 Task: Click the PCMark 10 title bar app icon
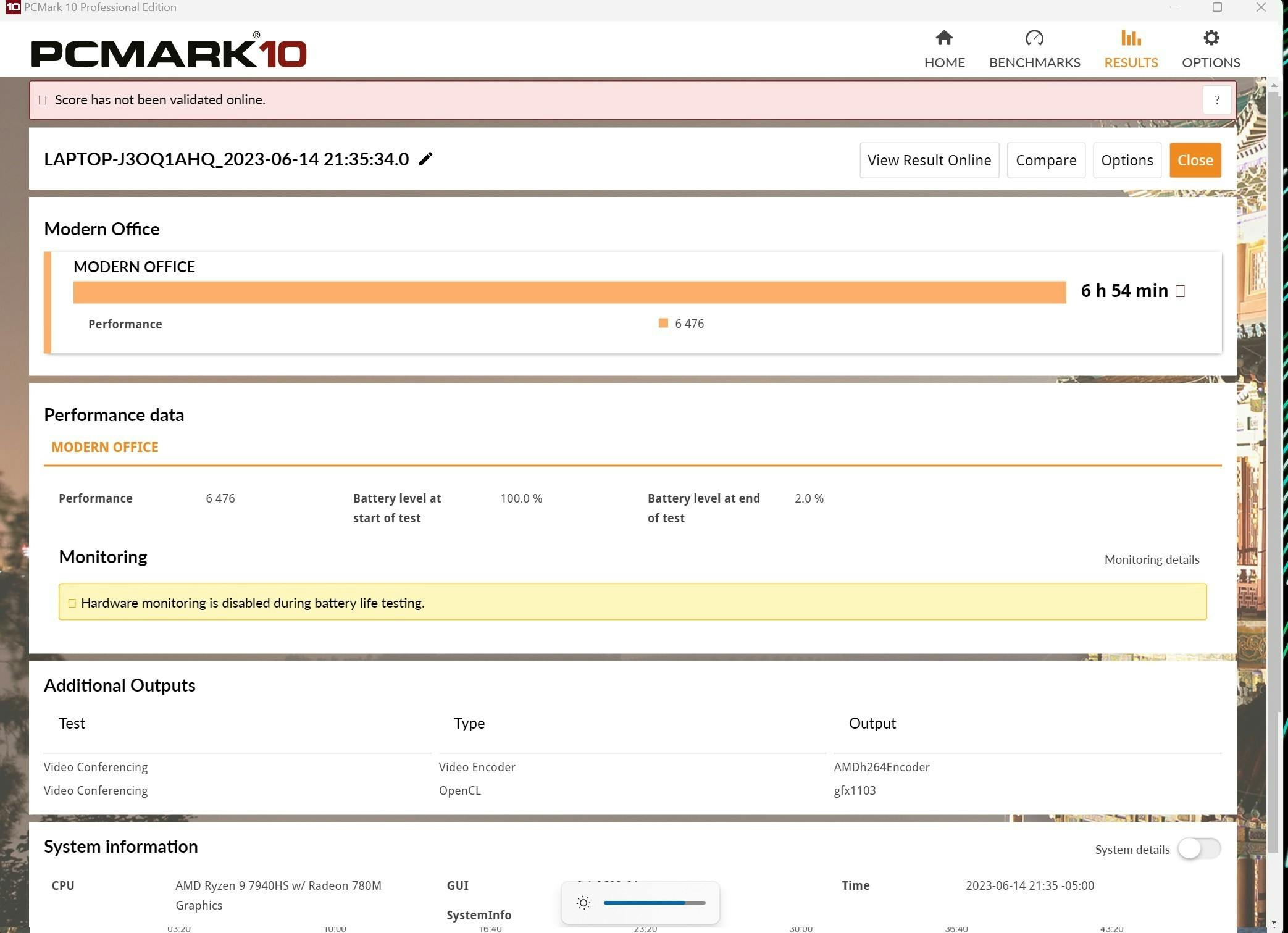click(13, 7)
